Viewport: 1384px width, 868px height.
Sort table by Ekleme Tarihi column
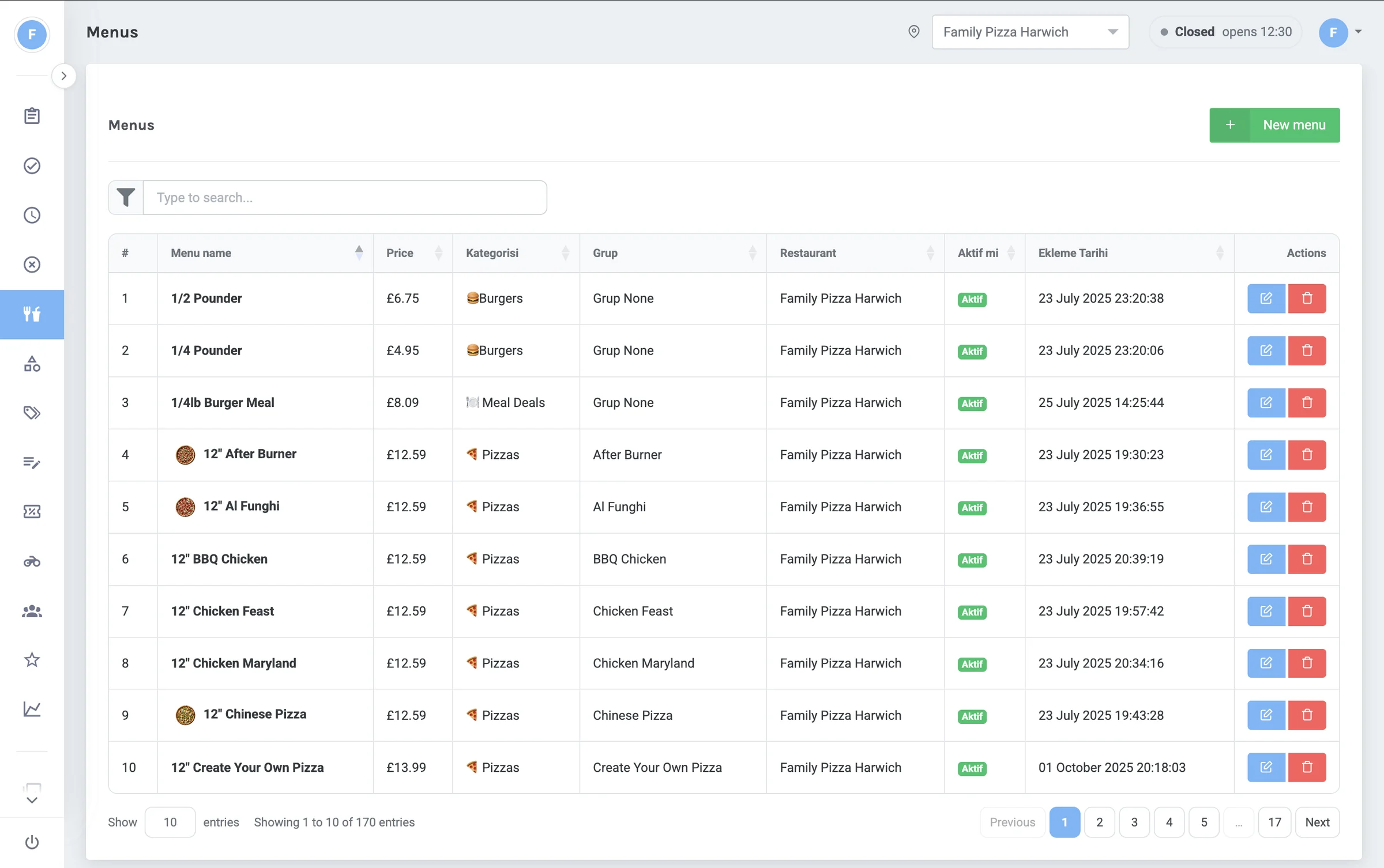click(x=1129, y=253)
